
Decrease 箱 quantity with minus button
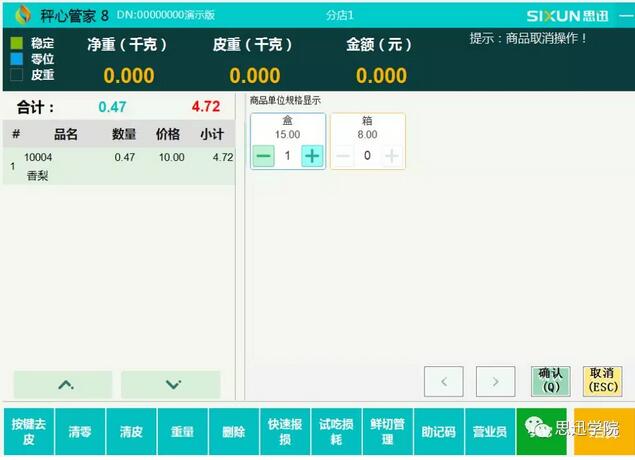343,156
